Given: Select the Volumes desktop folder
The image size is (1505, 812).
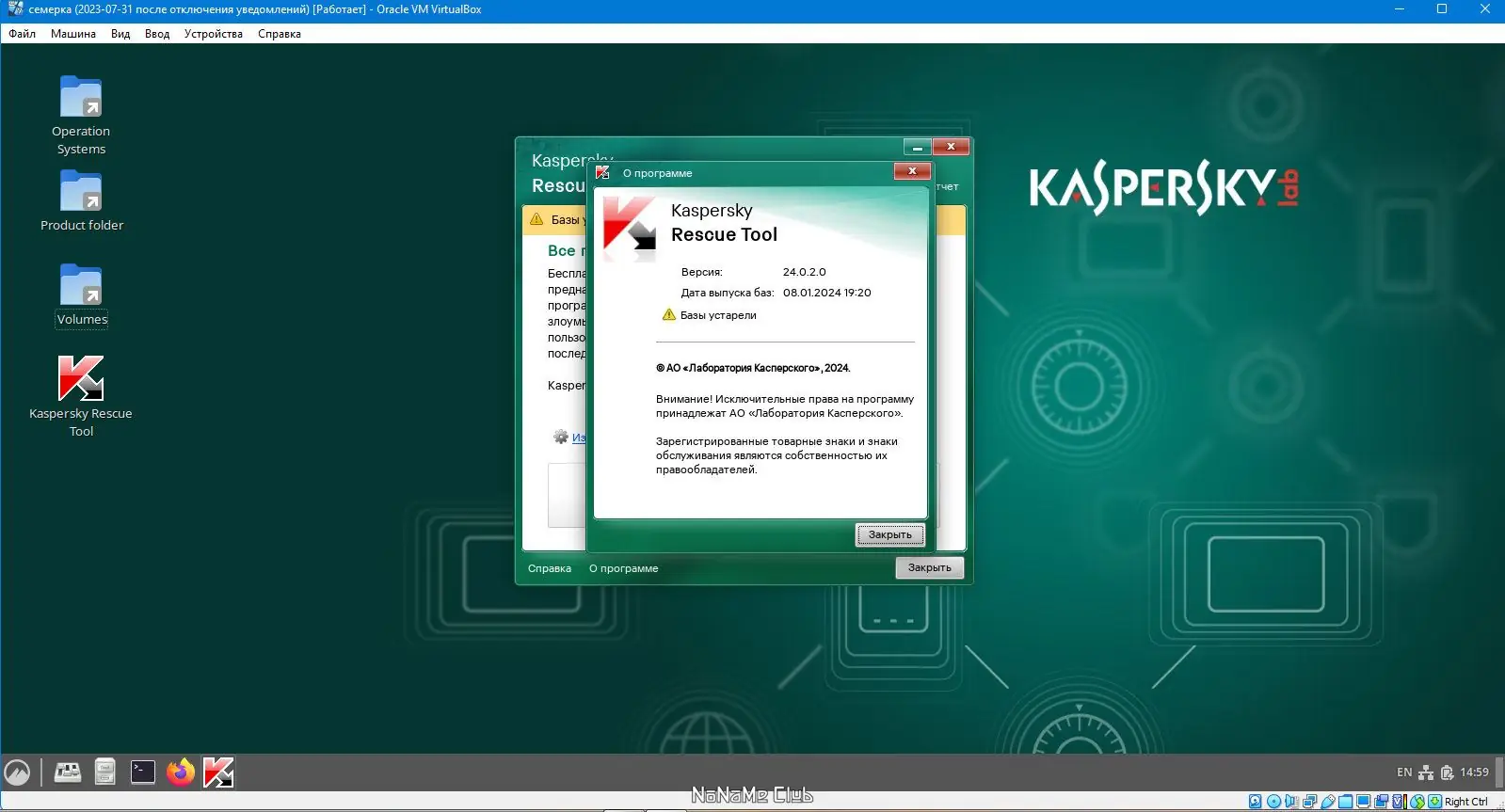Looking at the screenshot, I should pos(82,295).
